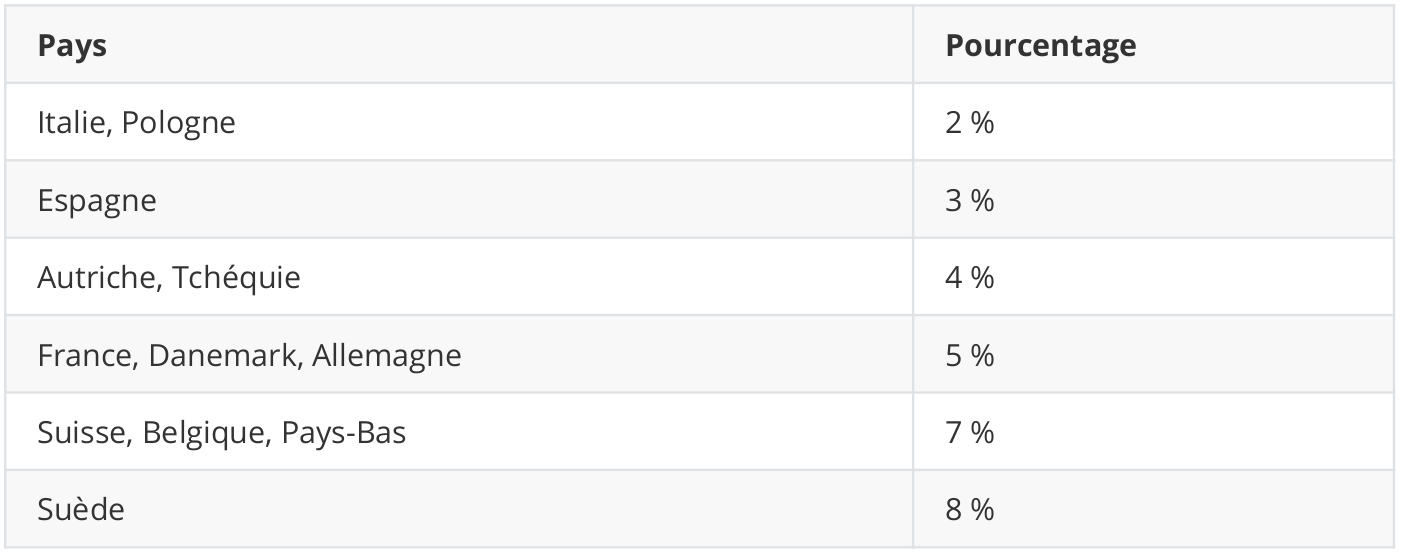Viewport: 1401px width, 554px height.
Task: Click the word France in the table
Action: 84,355
